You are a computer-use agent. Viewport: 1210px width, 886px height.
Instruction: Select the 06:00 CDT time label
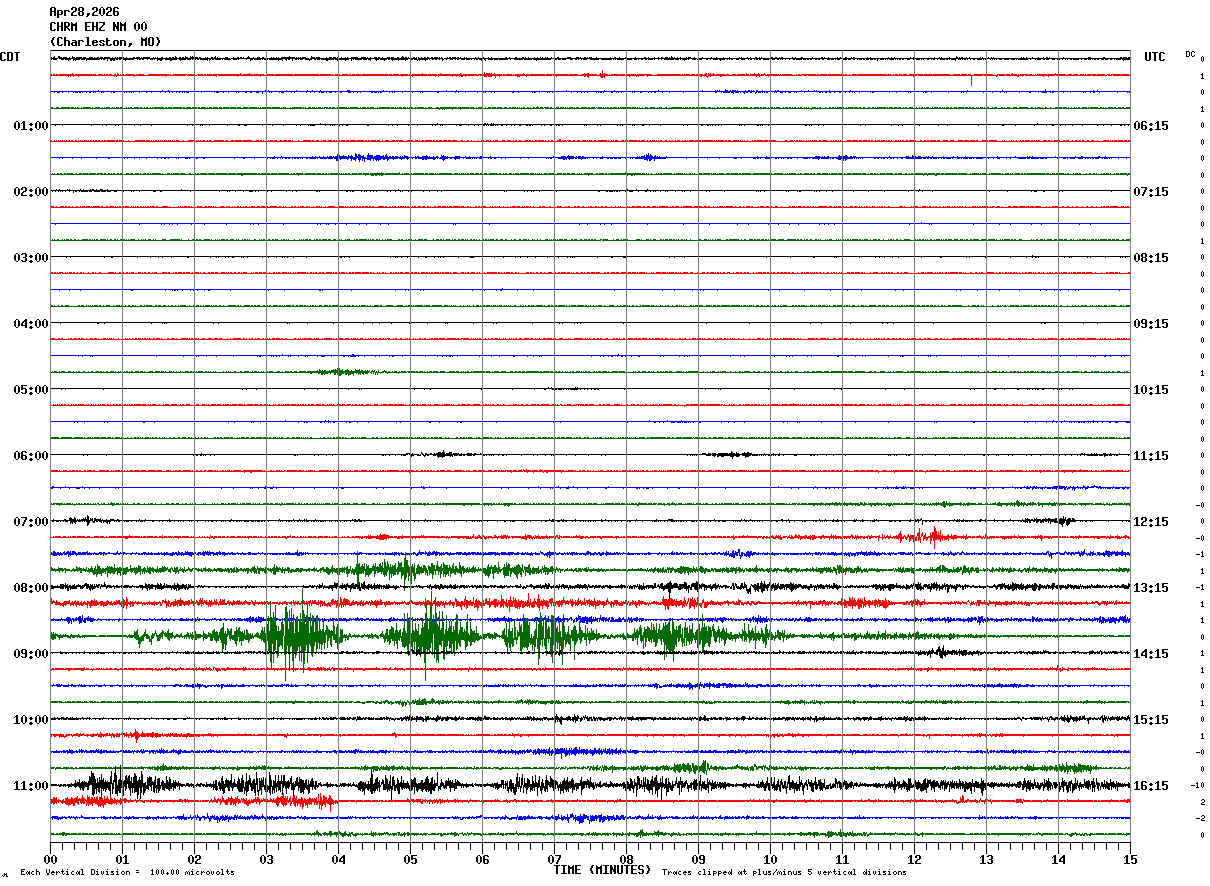(x=31, y=456)
